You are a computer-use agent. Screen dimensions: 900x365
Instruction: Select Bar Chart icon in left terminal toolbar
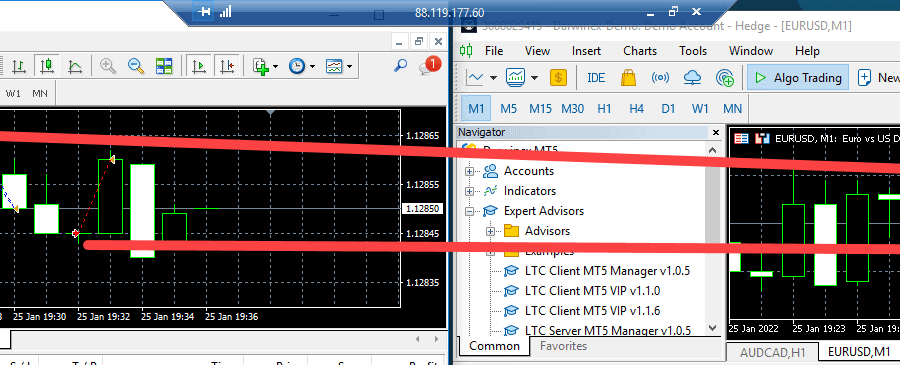pos(20,66)
